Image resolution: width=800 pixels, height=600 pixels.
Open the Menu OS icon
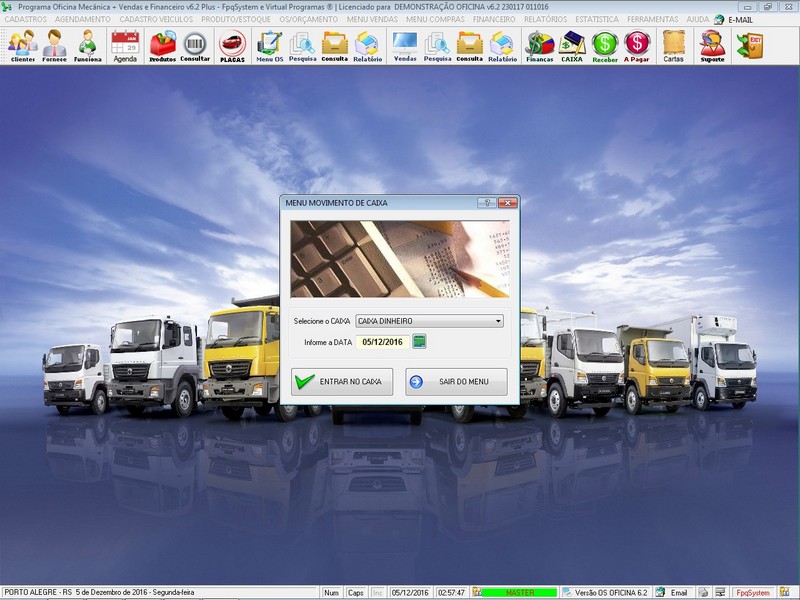(x=269, y=45)
